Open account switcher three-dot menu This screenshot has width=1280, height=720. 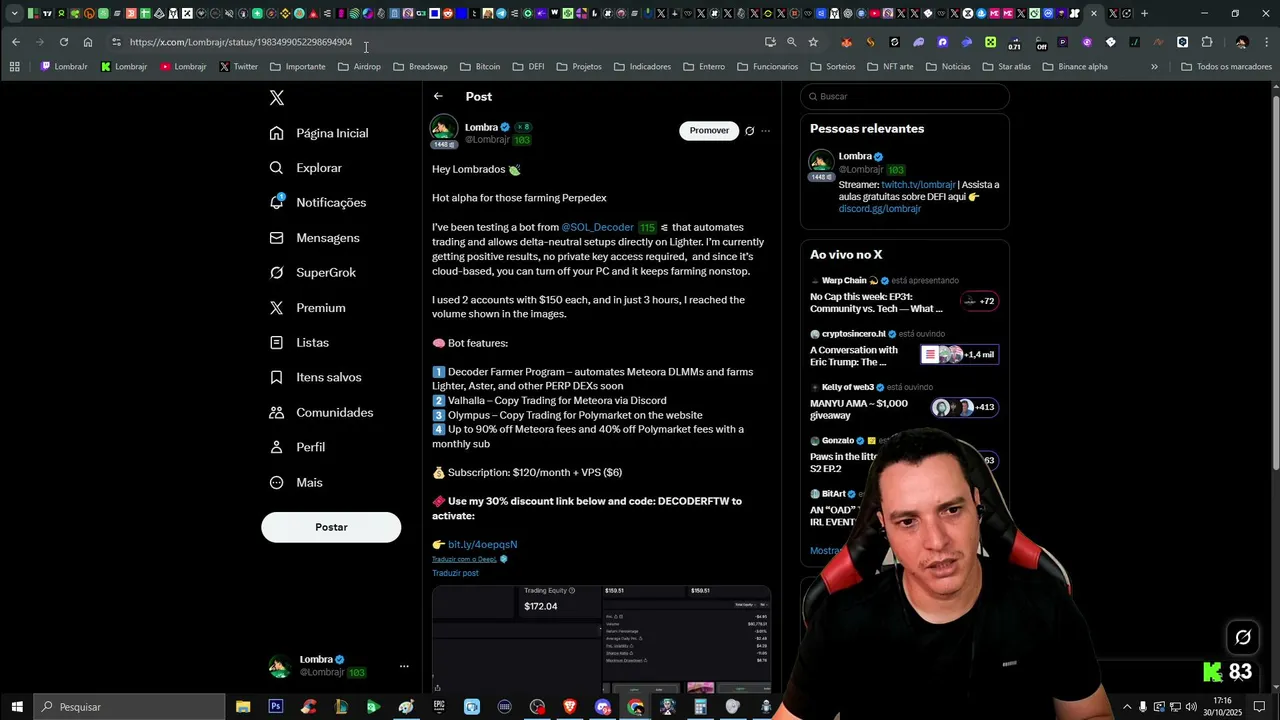tap(404, 666)
